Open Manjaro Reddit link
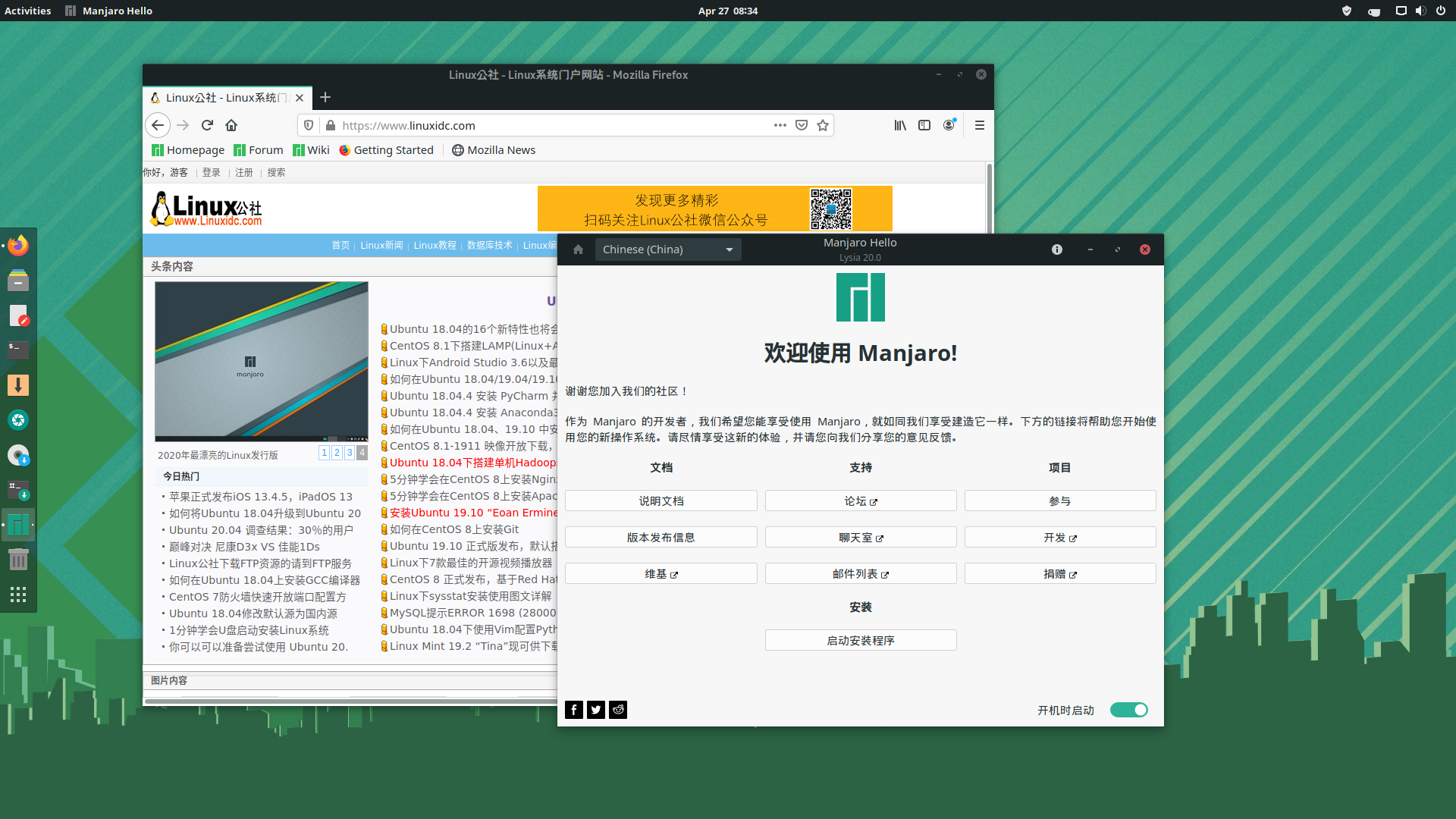 [x=618, y=710]
